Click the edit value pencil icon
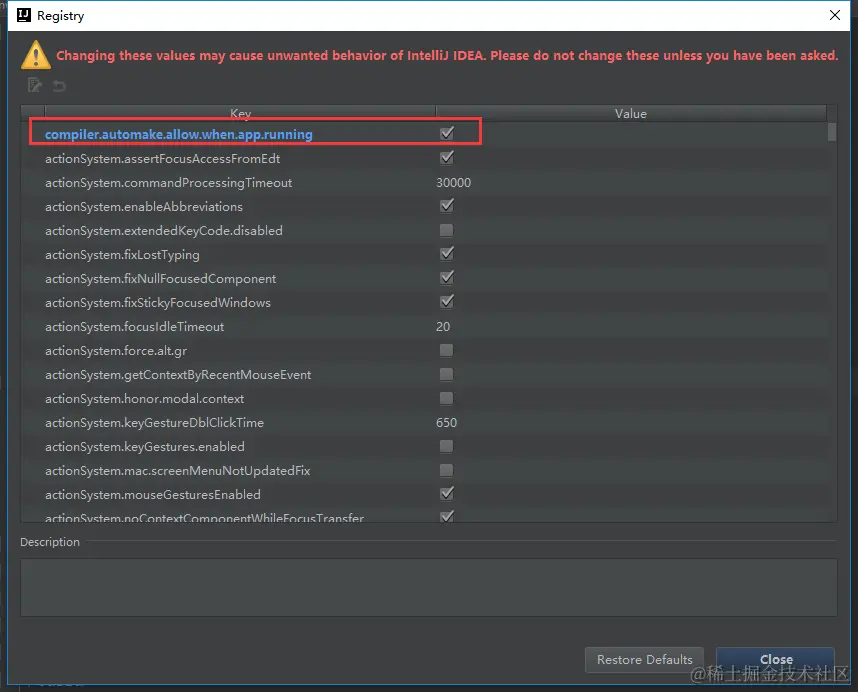858x692 pixels. click(x=35, y=85)
